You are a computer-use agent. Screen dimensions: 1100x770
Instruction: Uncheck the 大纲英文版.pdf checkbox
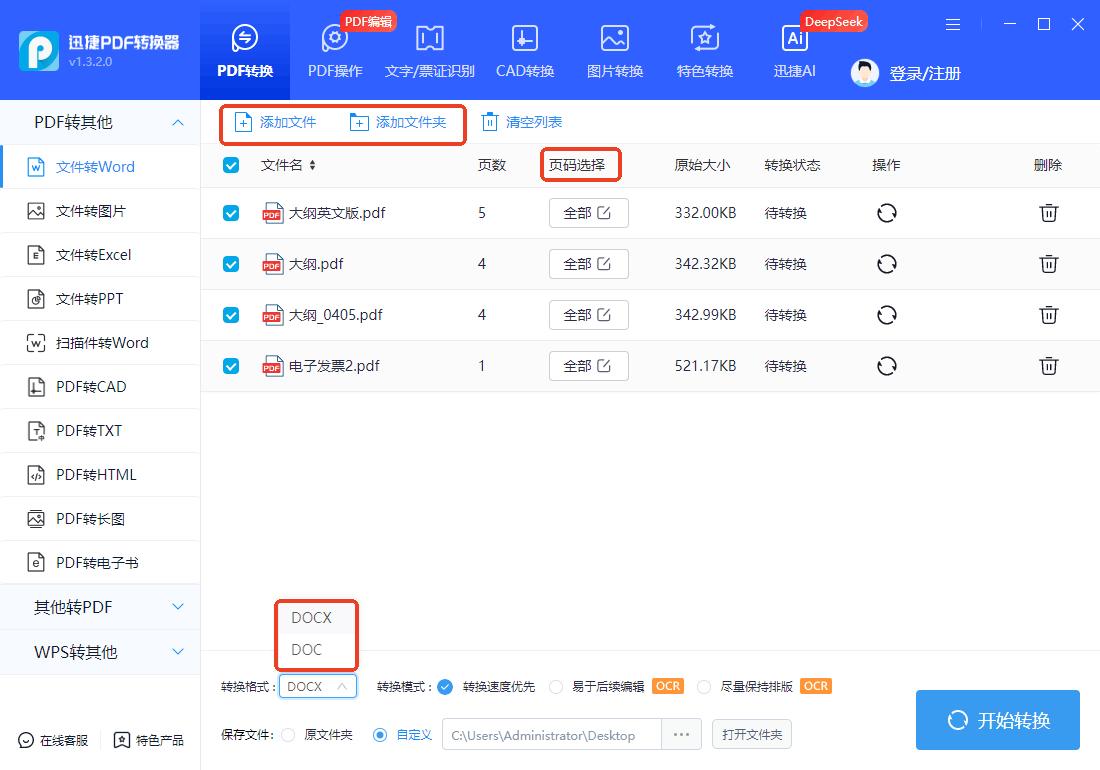pos(231,212)
